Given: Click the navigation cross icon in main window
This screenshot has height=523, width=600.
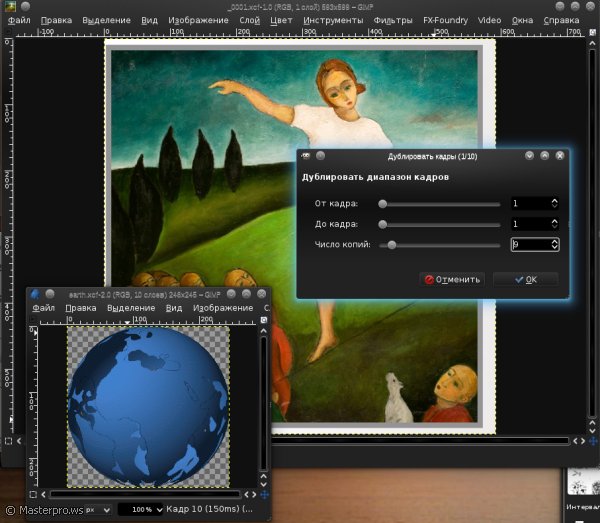Looking at the screenshot, I should [593, 441].
